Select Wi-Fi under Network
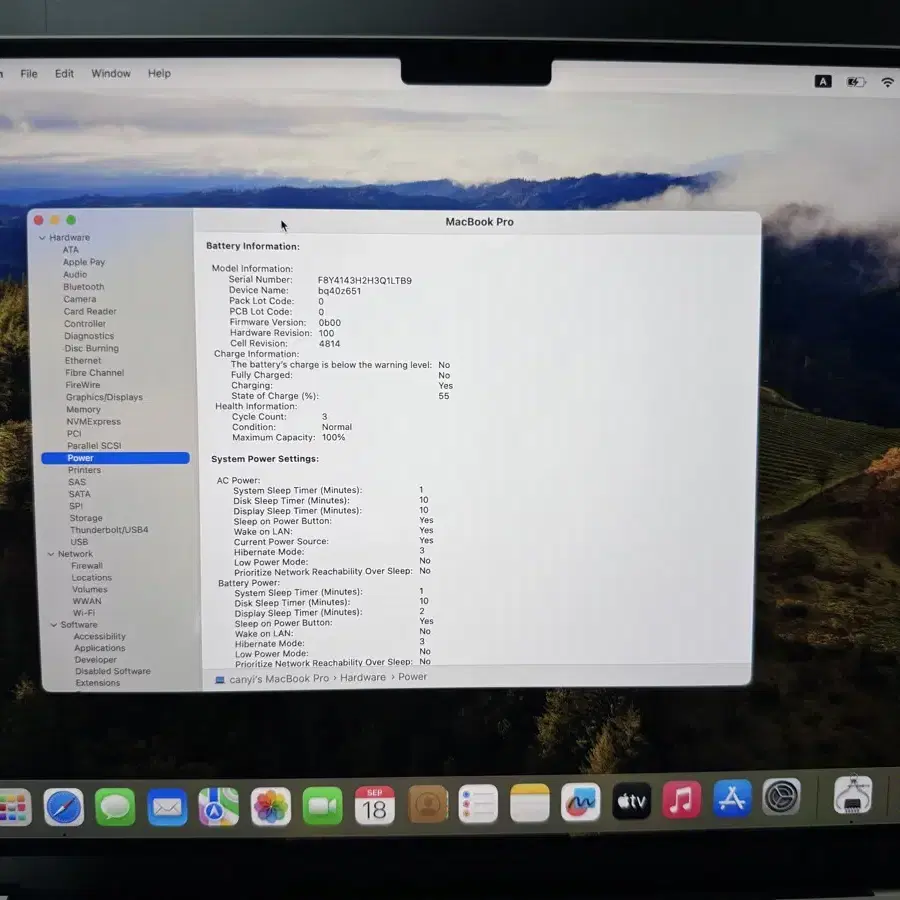 [x=84, y=612]
